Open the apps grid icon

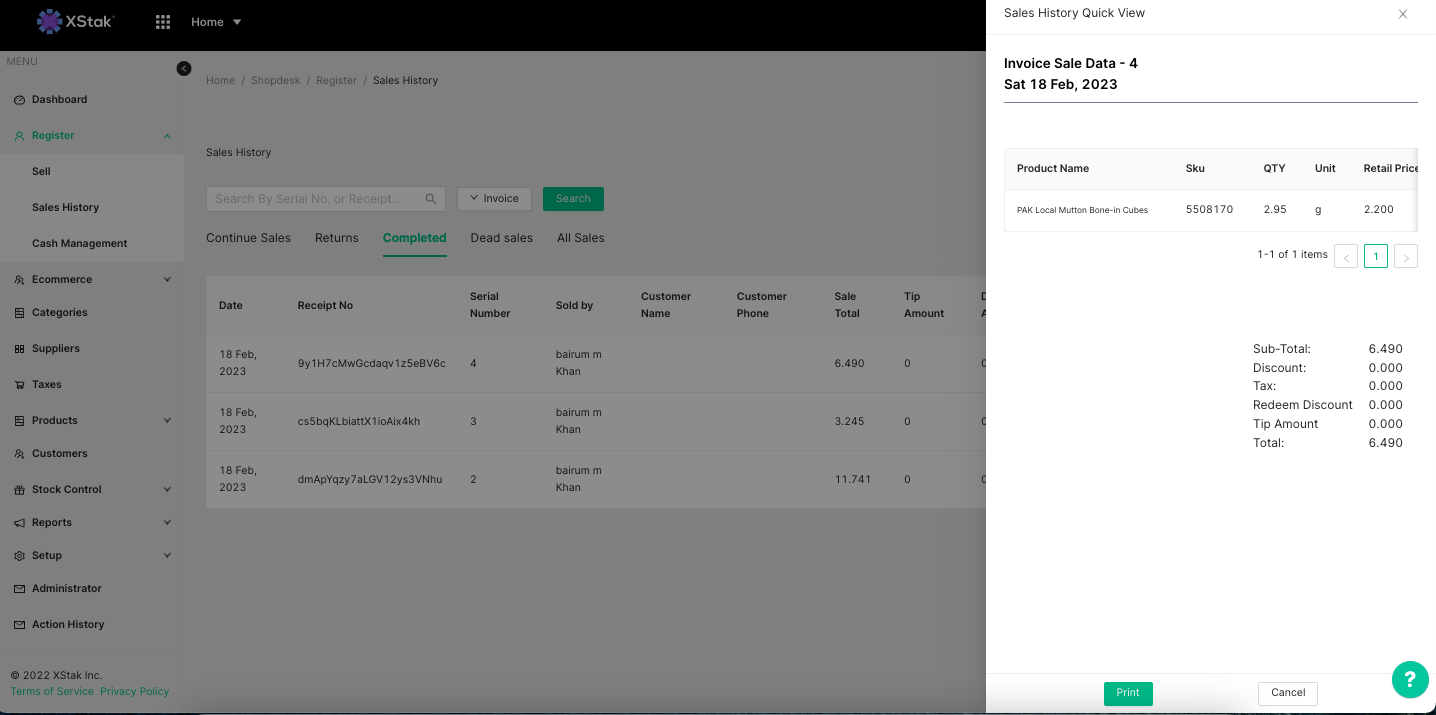coord(163,22)
